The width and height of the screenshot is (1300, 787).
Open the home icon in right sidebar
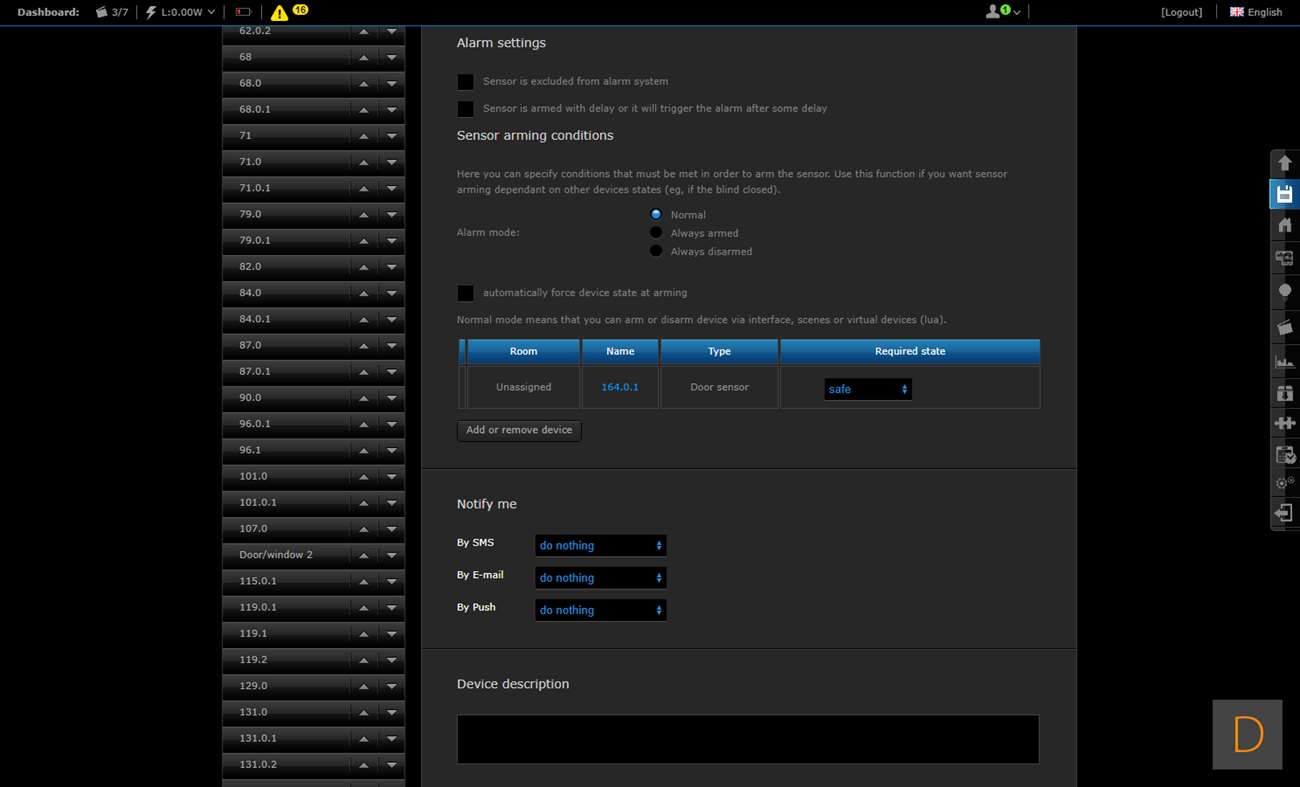1284,225
